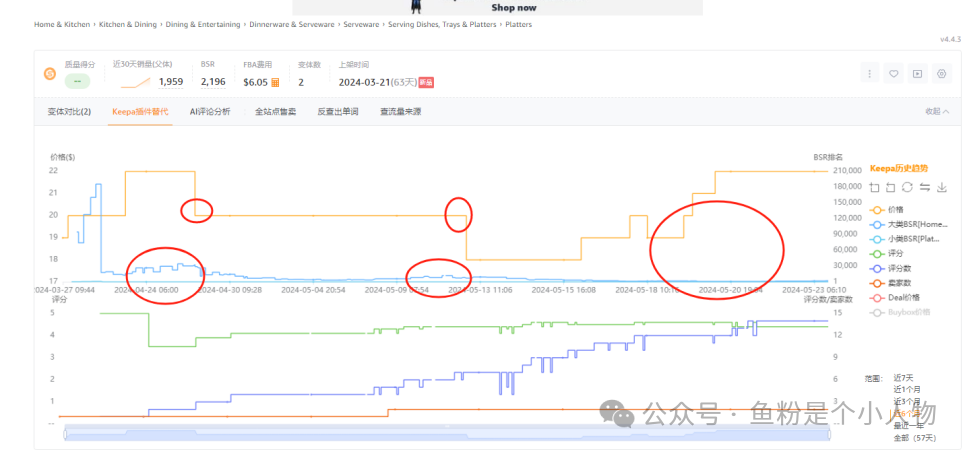Collapse the panel with 收起
Image resolution: width=967 pixels, height=452 pixels.
[937, 112]
